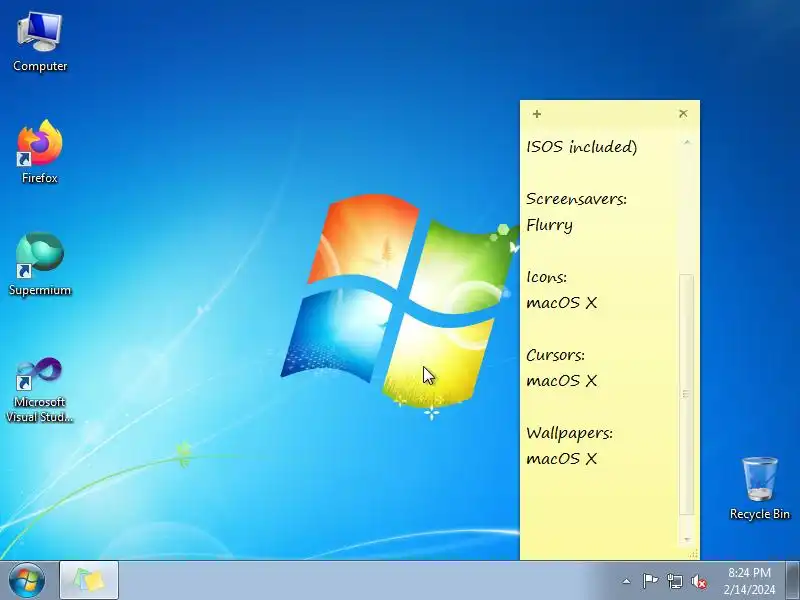Viewport: 800px width, 600px height.
Task: Click the sticky note scrollbar up arrow
Action: coord(687,142)
